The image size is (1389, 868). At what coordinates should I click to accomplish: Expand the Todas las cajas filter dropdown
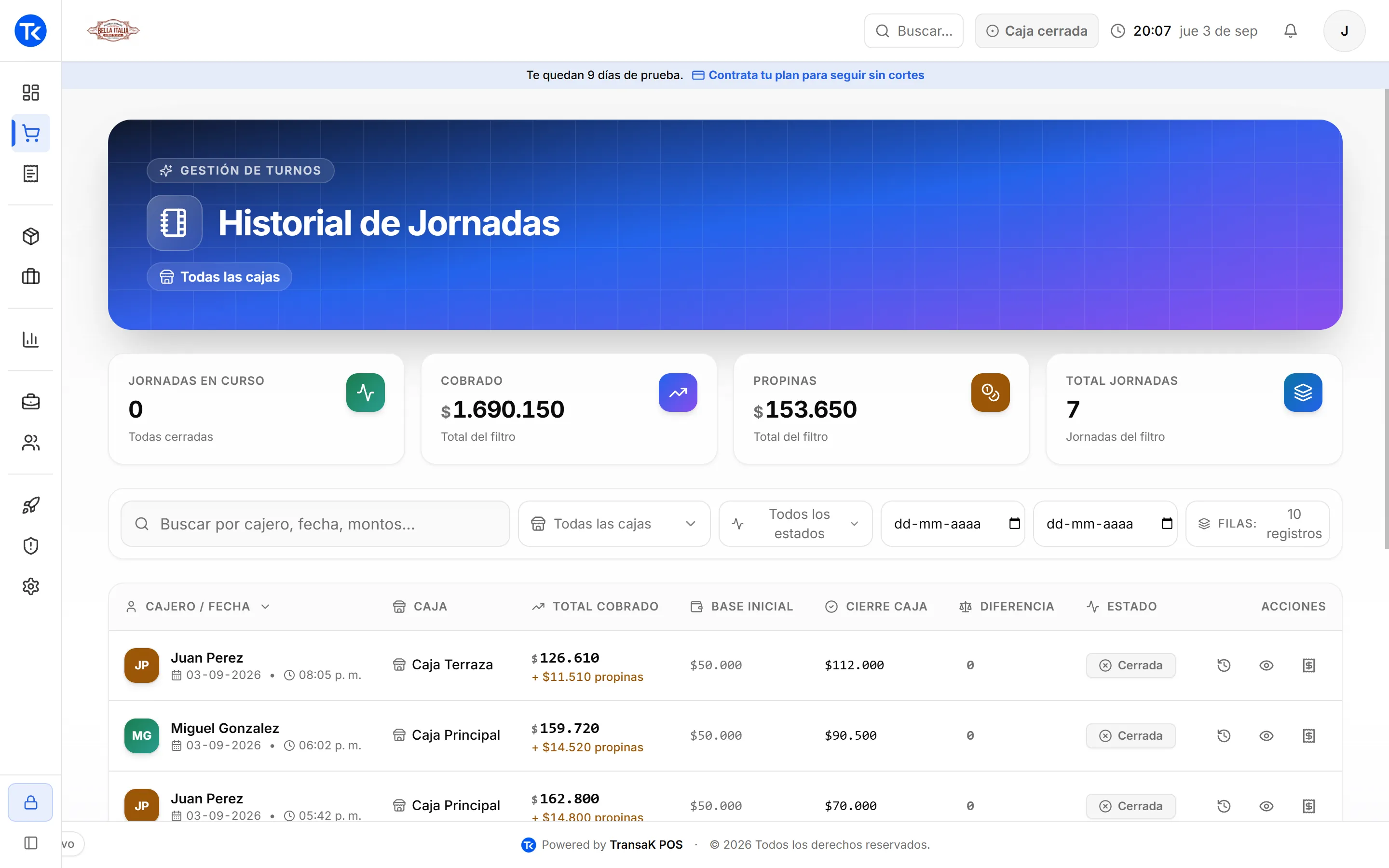pos(614,524)
